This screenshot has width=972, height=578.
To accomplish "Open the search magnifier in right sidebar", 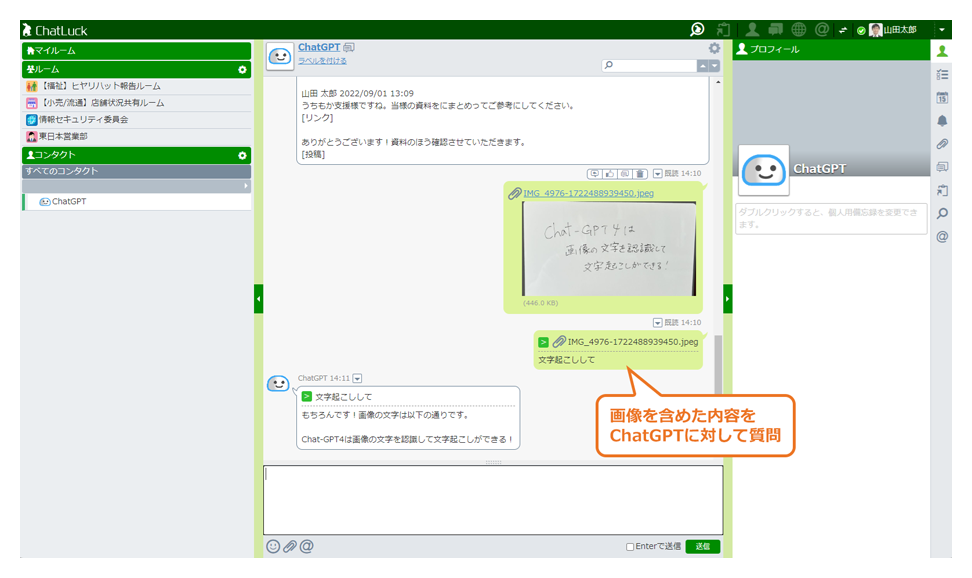I will coord(942,213).
